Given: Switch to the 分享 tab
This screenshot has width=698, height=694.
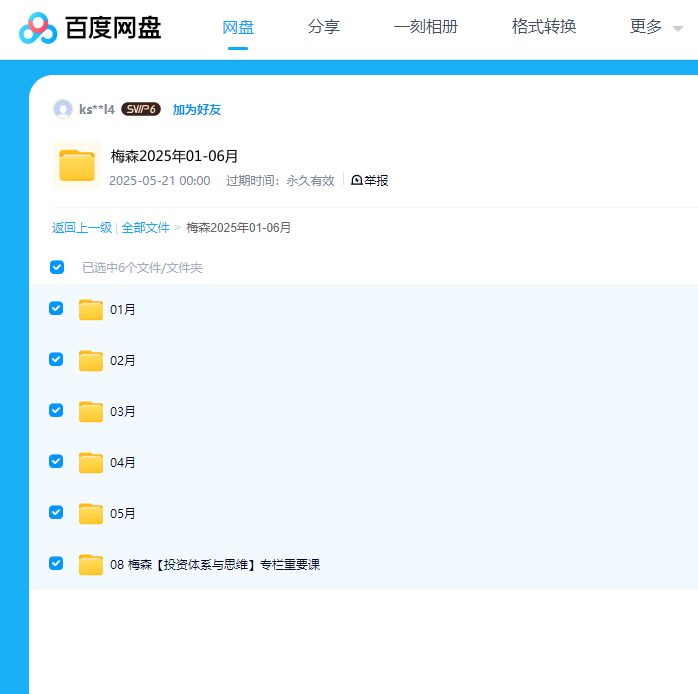Looking at the screenshot, I should (x=324, y=27).
